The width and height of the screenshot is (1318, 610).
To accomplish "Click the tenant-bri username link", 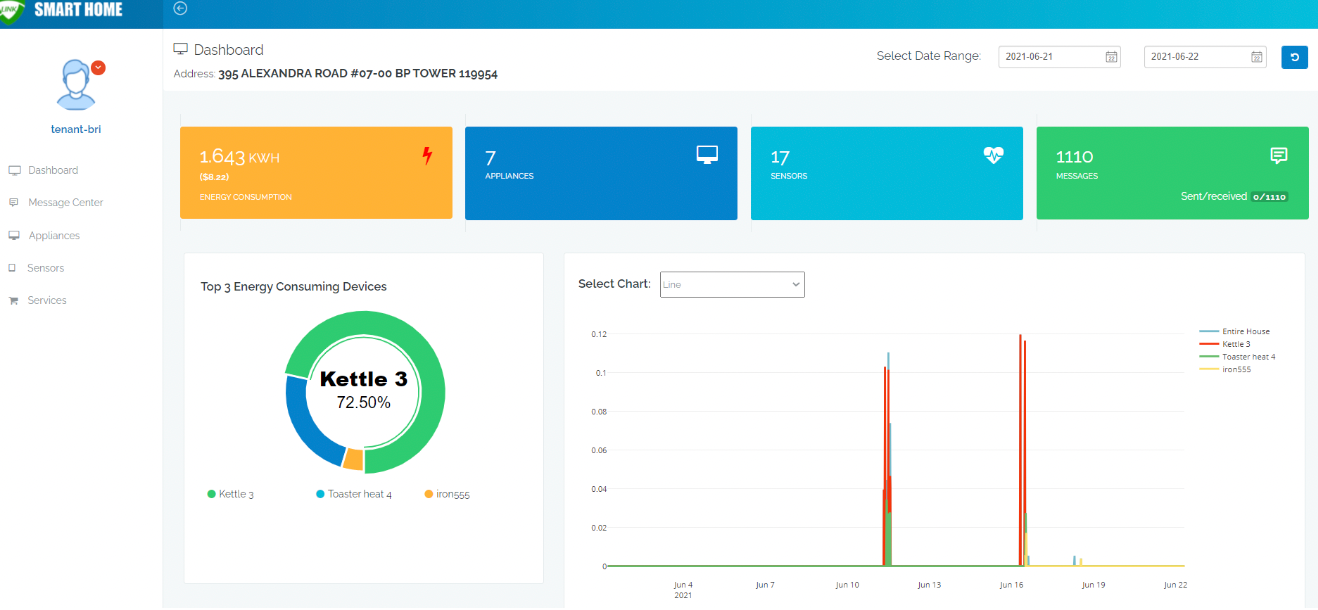I will [76, 129].
